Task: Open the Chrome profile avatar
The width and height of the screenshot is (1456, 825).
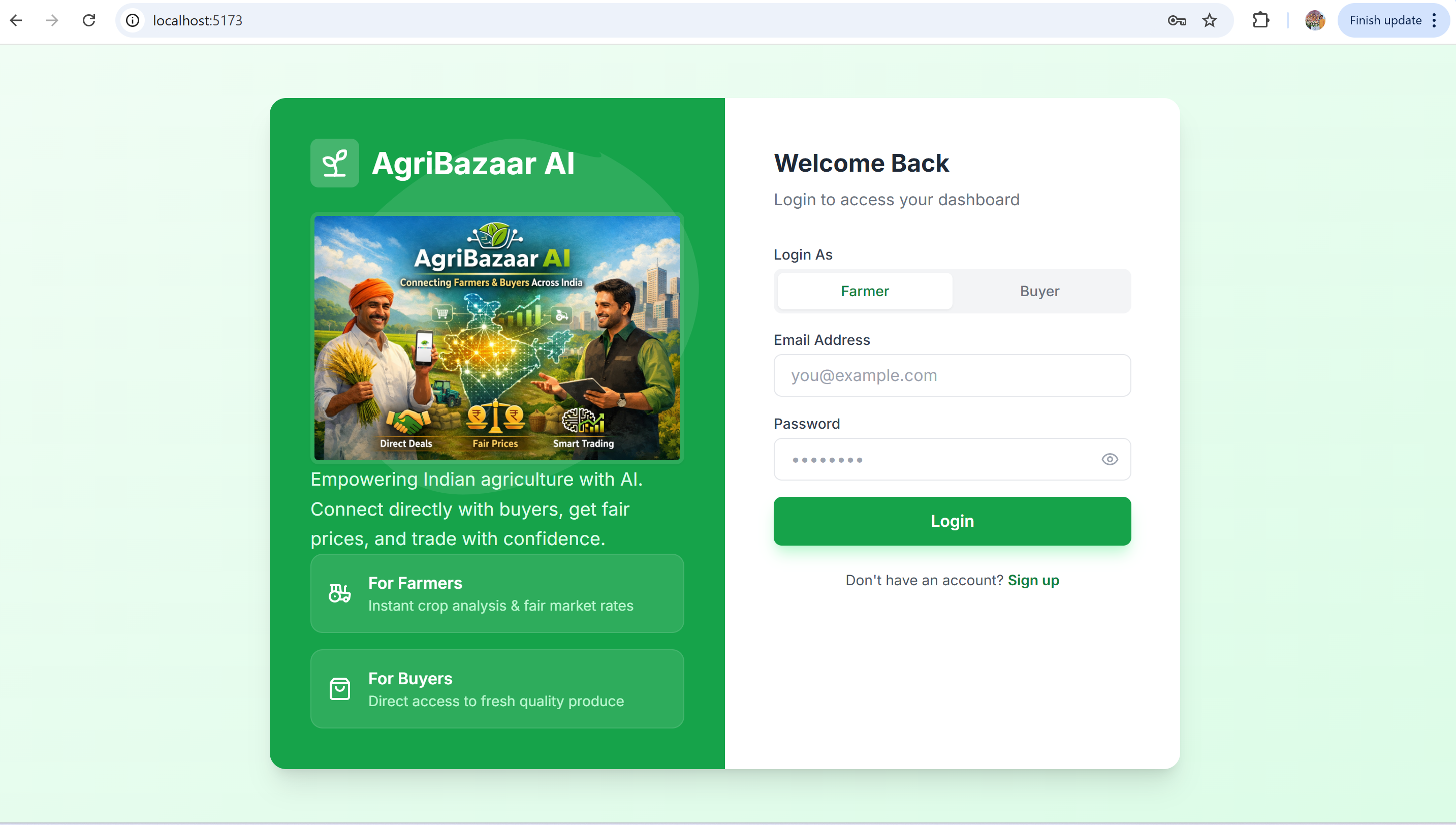Action: 1314,20
